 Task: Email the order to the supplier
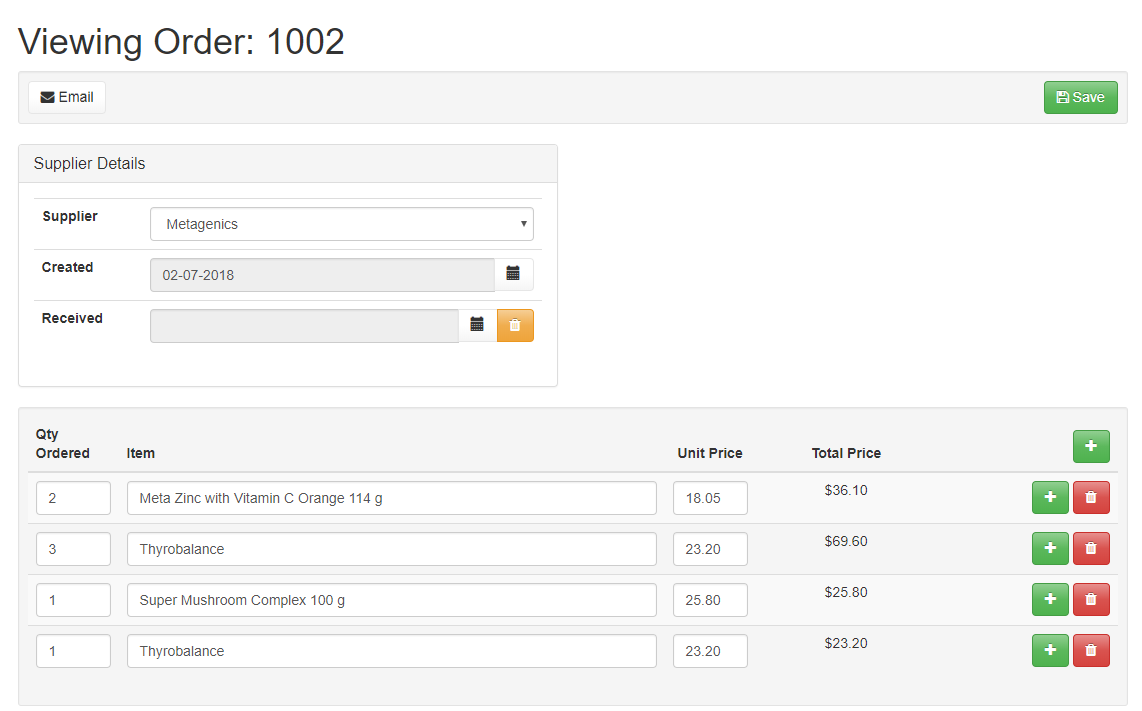tap(66, 97)
